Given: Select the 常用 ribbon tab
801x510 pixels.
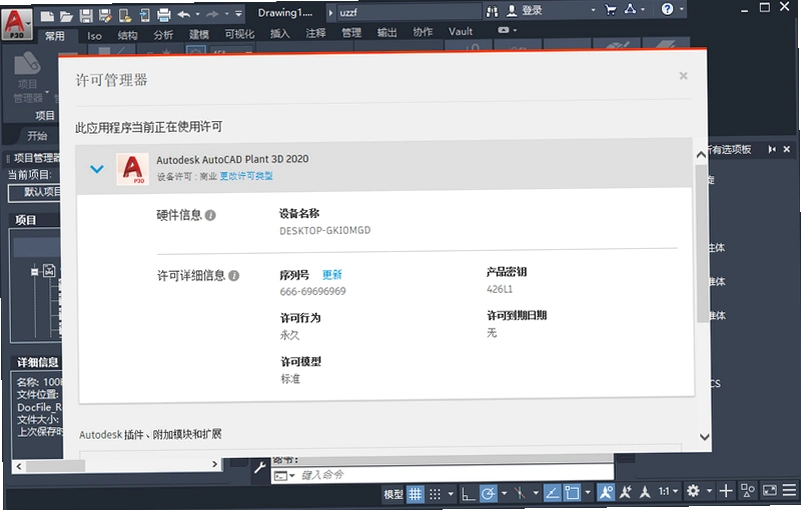Looking at the screenshot, I should pyautogui.click(x=54, y=36).
